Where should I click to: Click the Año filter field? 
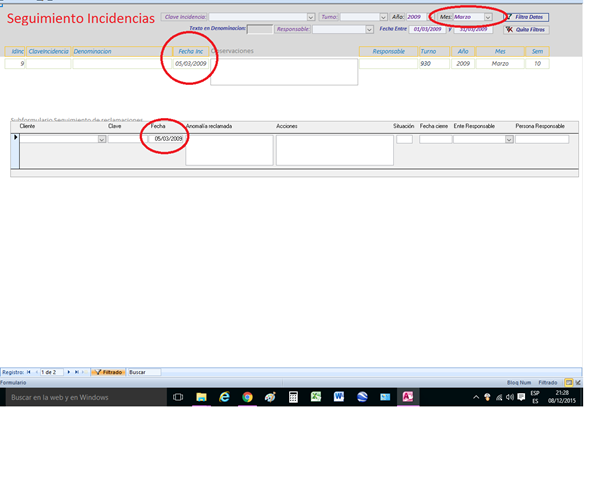(x=415, y=17)
